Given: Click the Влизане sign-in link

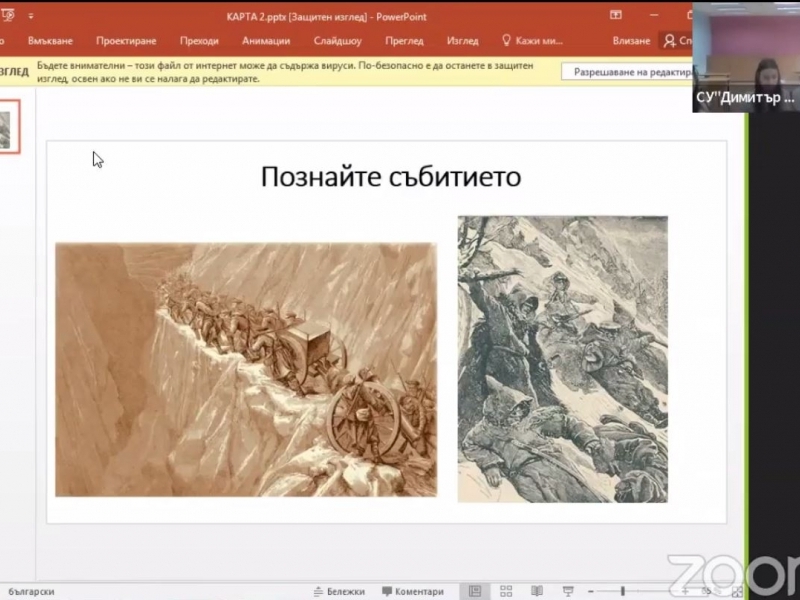Looking at the screenshot, I should [631, 41].
